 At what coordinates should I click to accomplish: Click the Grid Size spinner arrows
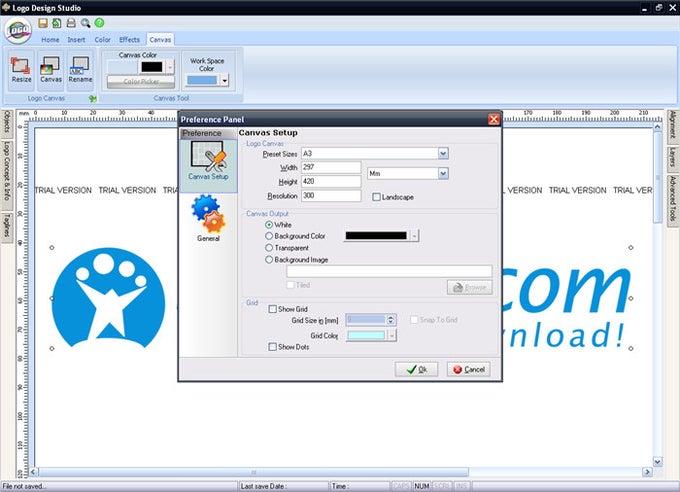[391, 320]
